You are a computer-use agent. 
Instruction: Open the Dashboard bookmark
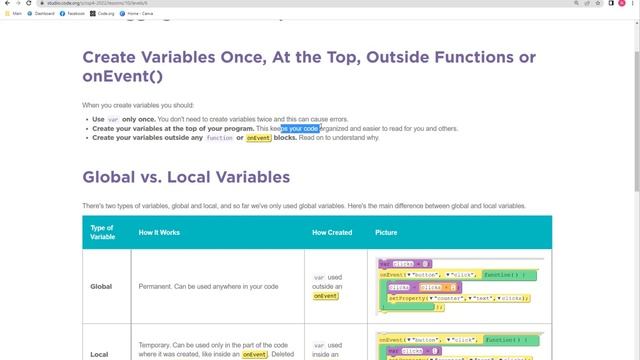41,13
